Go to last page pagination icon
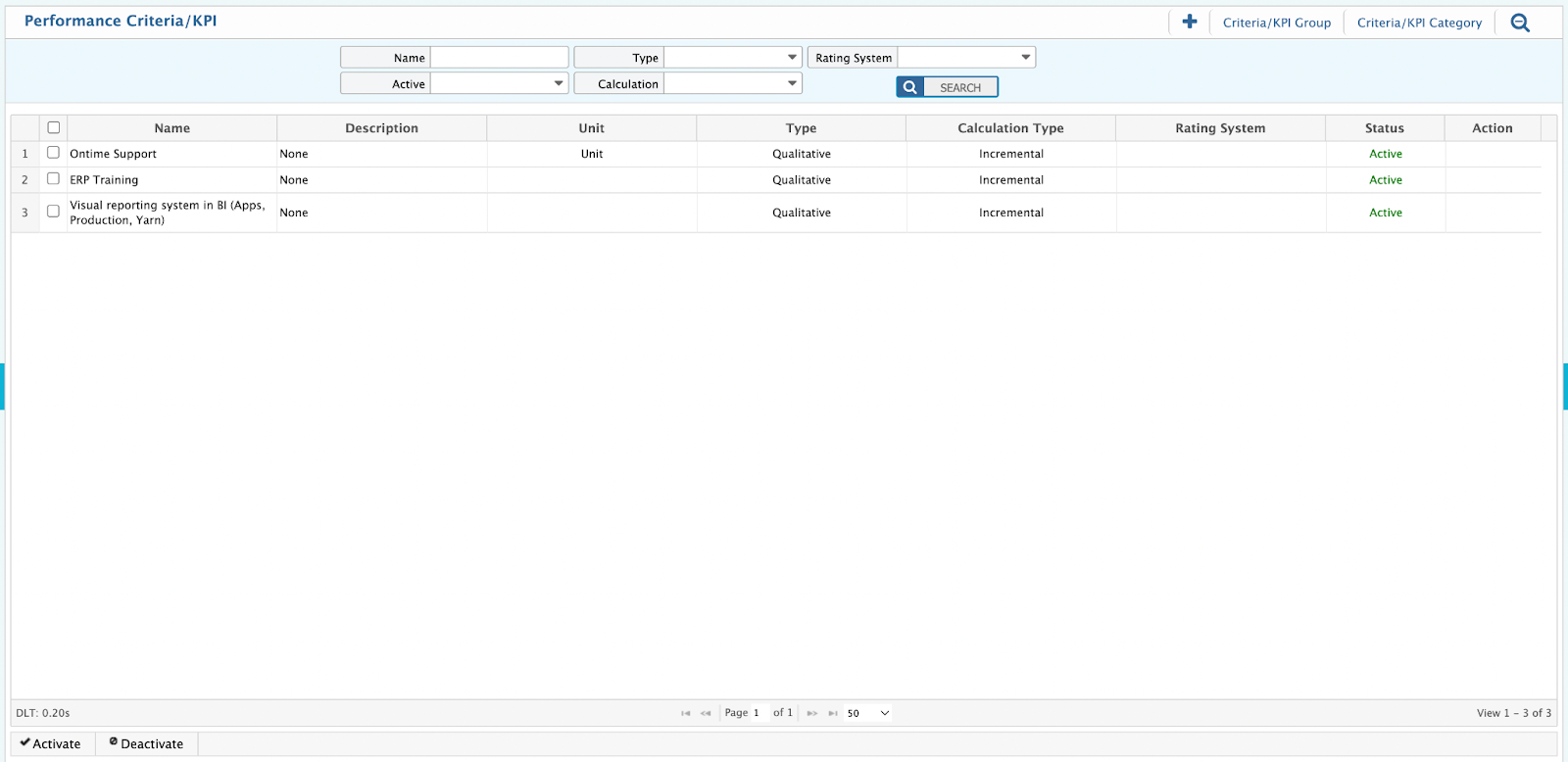 [x=833, y=713]
